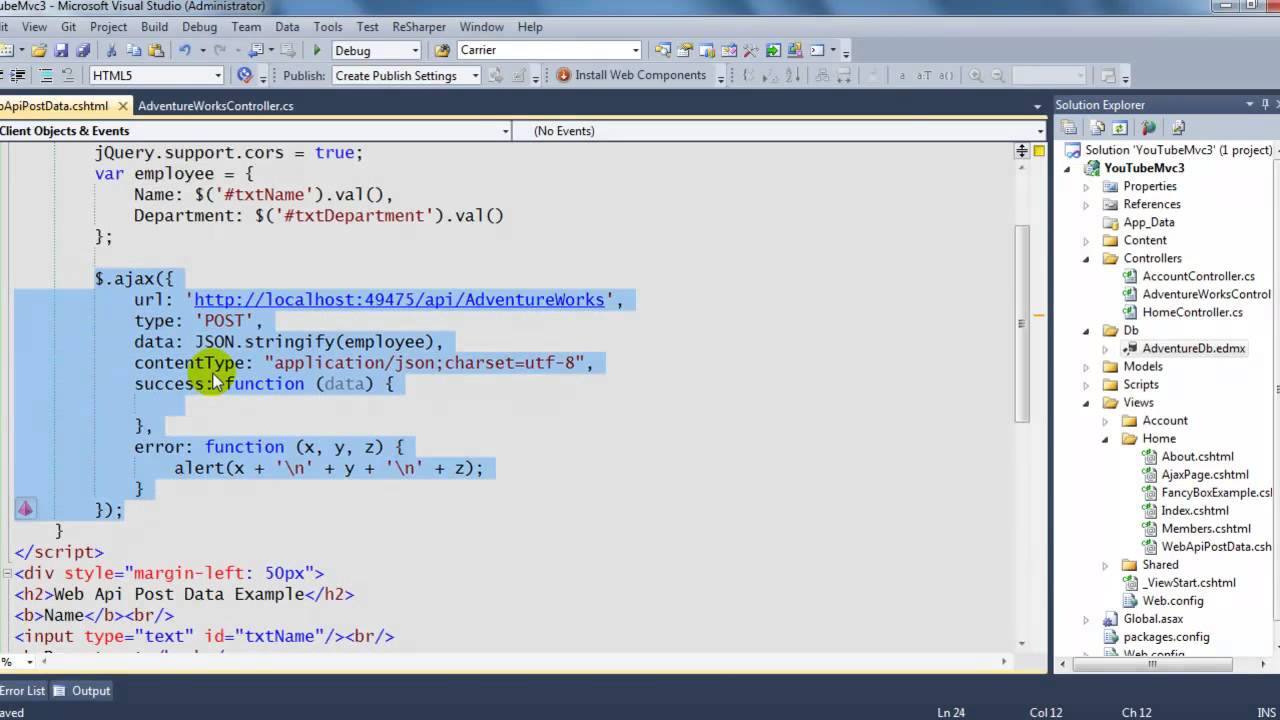
Task: Open the Build menu
Action: [x=154, y=27]
